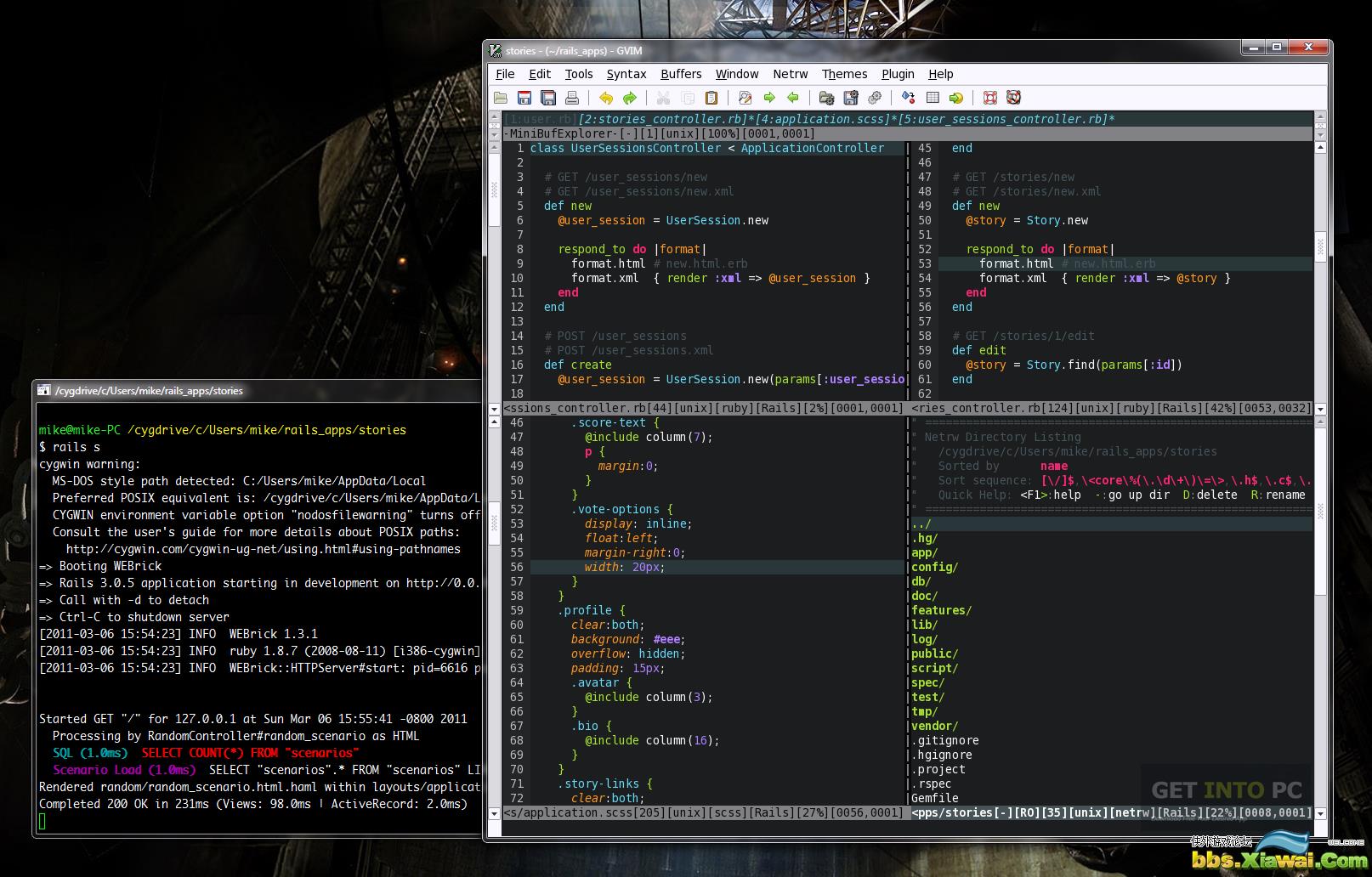Click the Jump to tag icon
This screenshot has width=1372, height=877.
tap(956, 98)
